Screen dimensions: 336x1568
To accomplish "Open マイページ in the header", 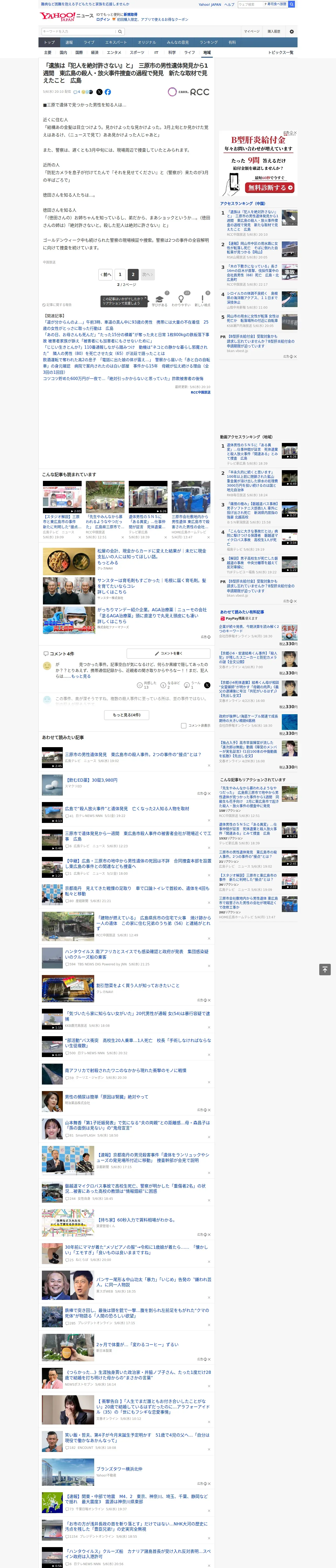I will pyautogui.click(x=252, y=32).
